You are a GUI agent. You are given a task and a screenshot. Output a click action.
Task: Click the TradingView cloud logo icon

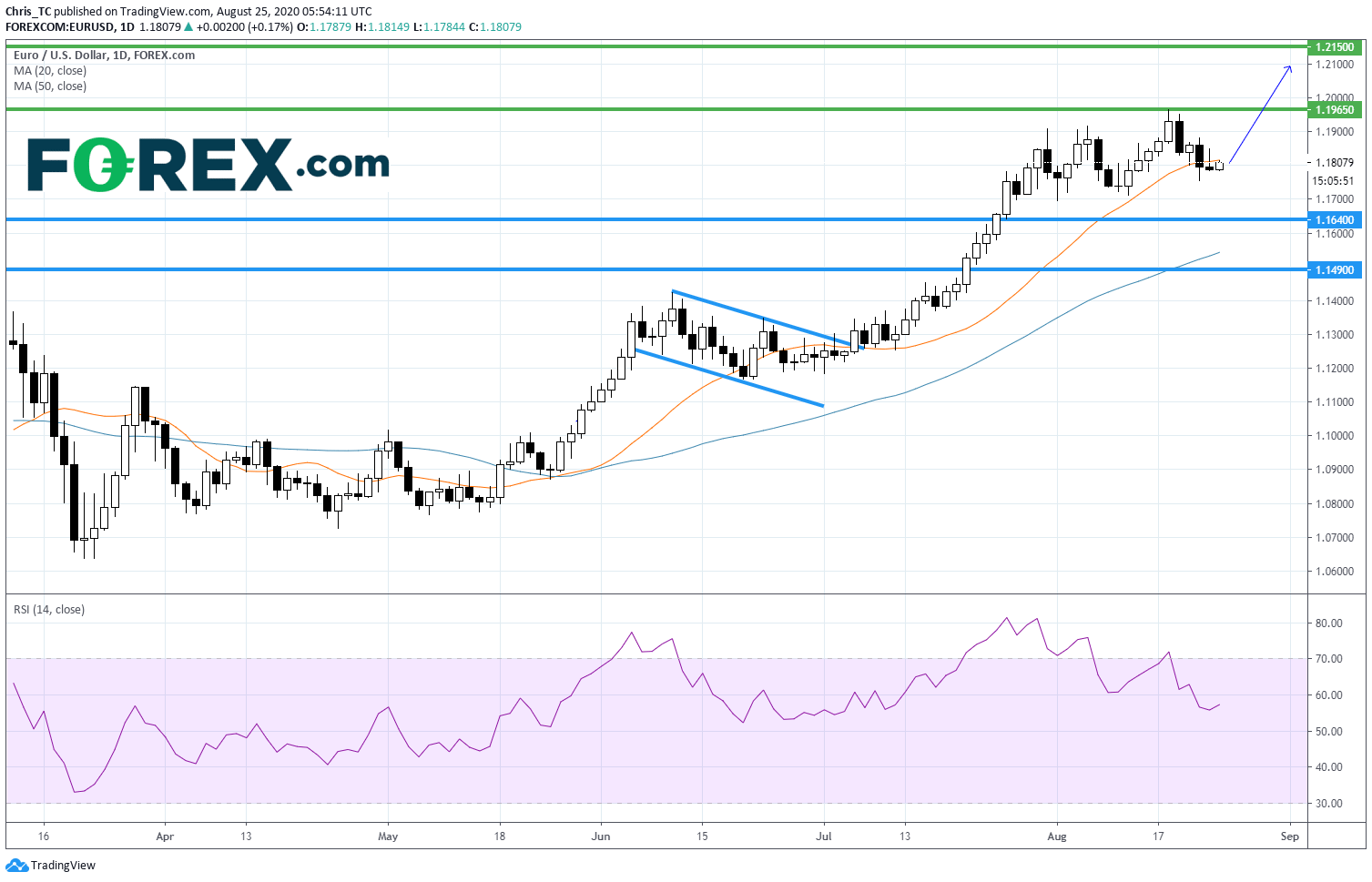[x=16, y=866]
